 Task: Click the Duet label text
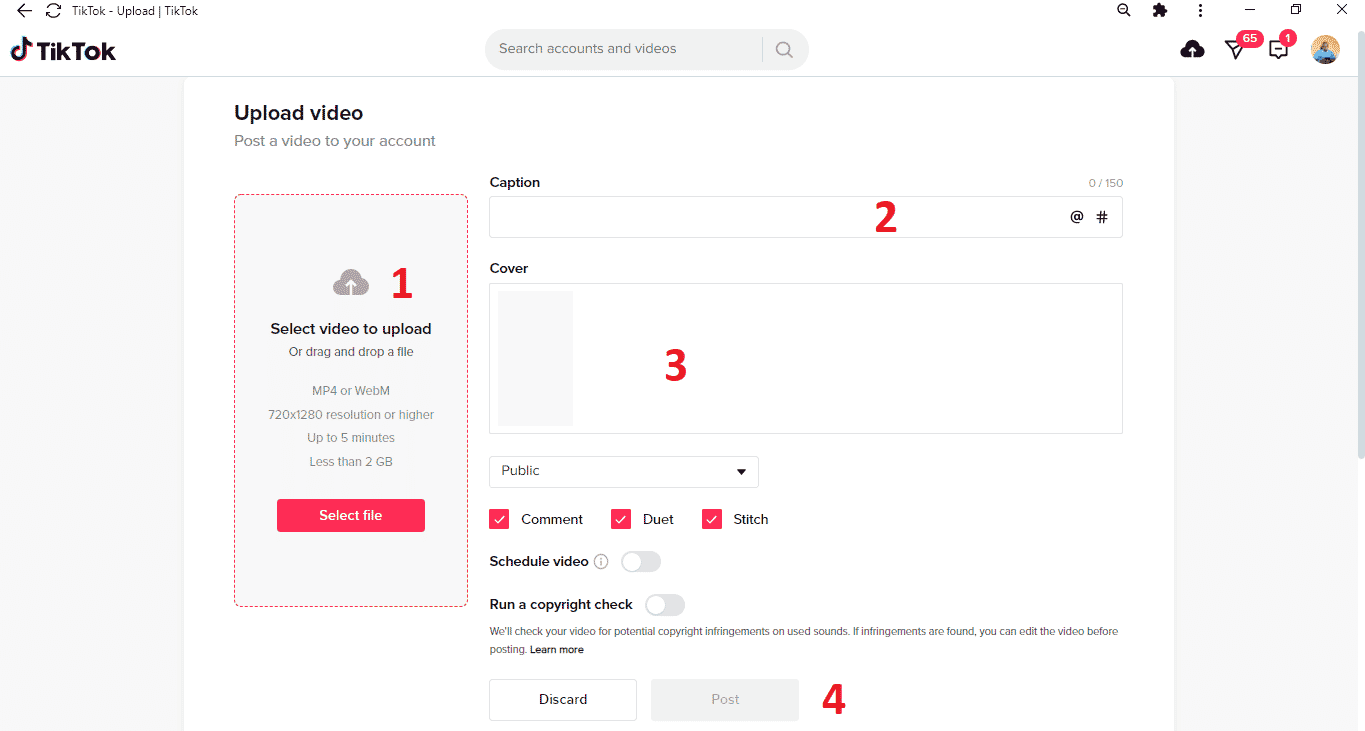click(x=658, y=519)
